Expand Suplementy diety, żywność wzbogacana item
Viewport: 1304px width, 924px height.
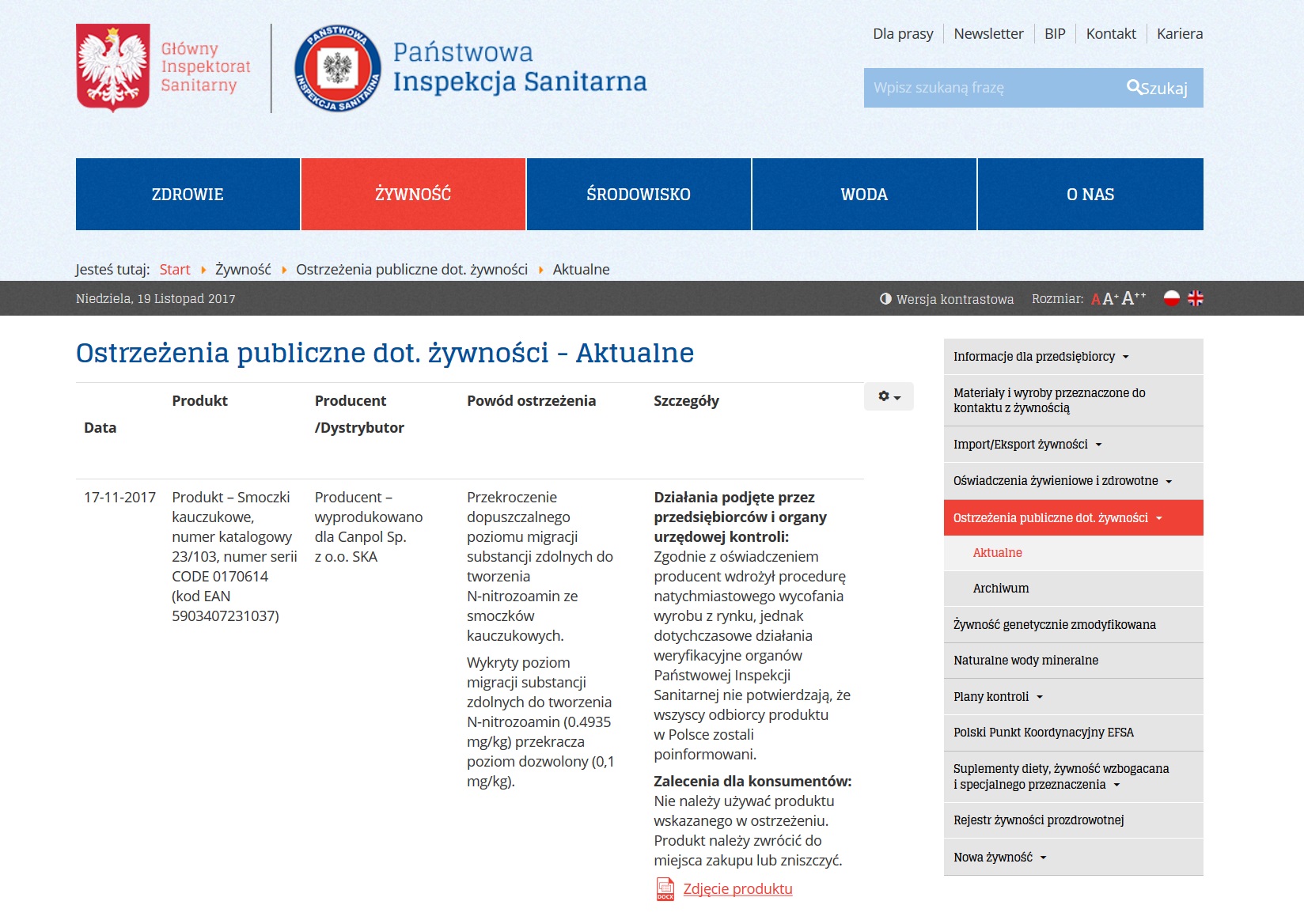pos(1073,777)
